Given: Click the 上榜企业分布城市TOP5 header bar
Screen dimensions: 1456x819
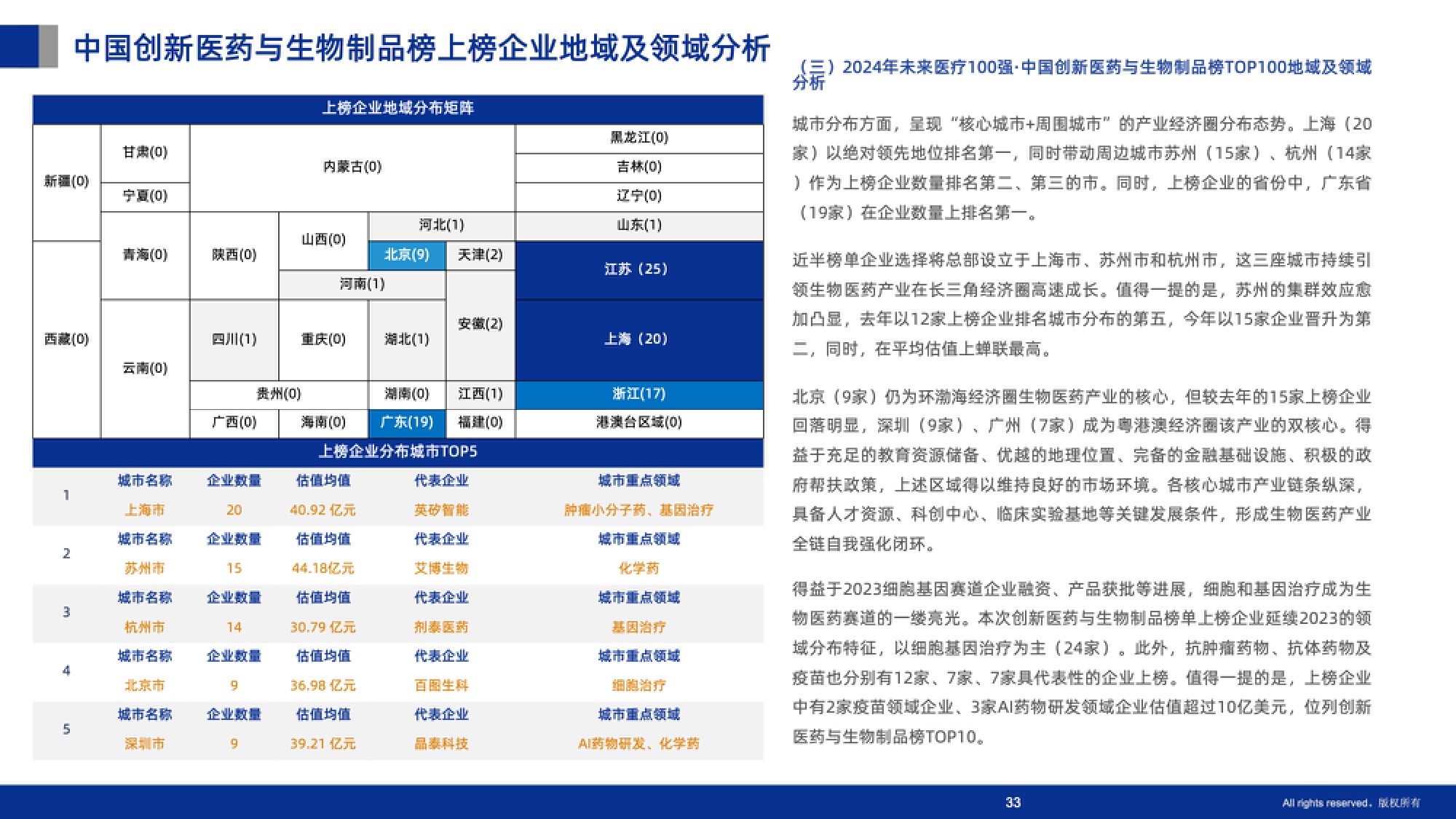Looking at the screenshot, I should [x=397, y=451].
